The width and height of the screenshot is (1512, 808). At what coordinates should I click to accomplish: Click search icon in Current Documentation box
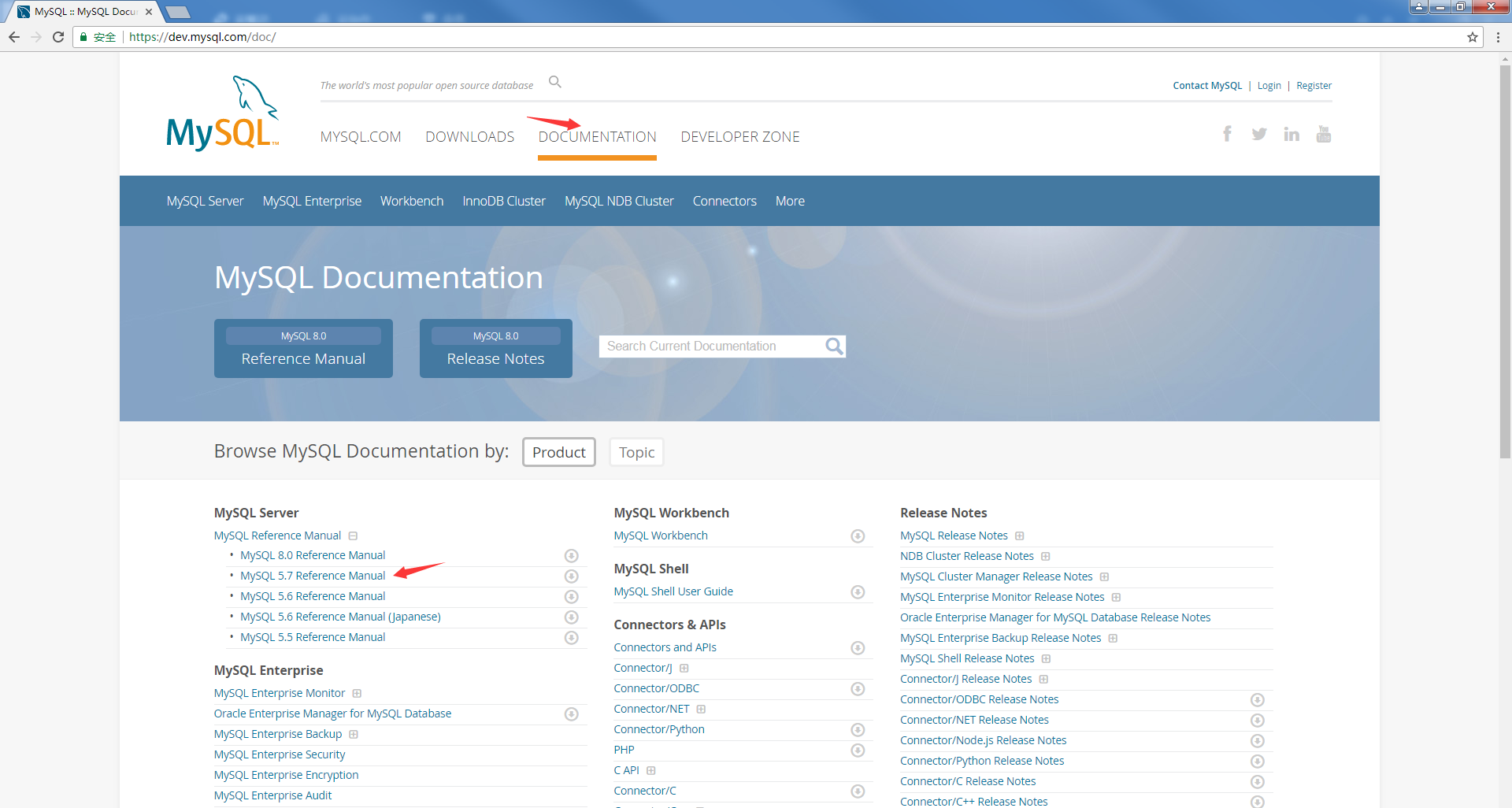click(834, 346)
